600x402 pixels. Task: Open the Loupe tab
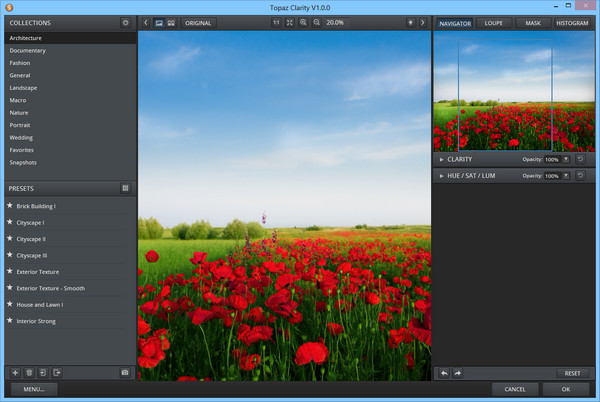point(493,22)
